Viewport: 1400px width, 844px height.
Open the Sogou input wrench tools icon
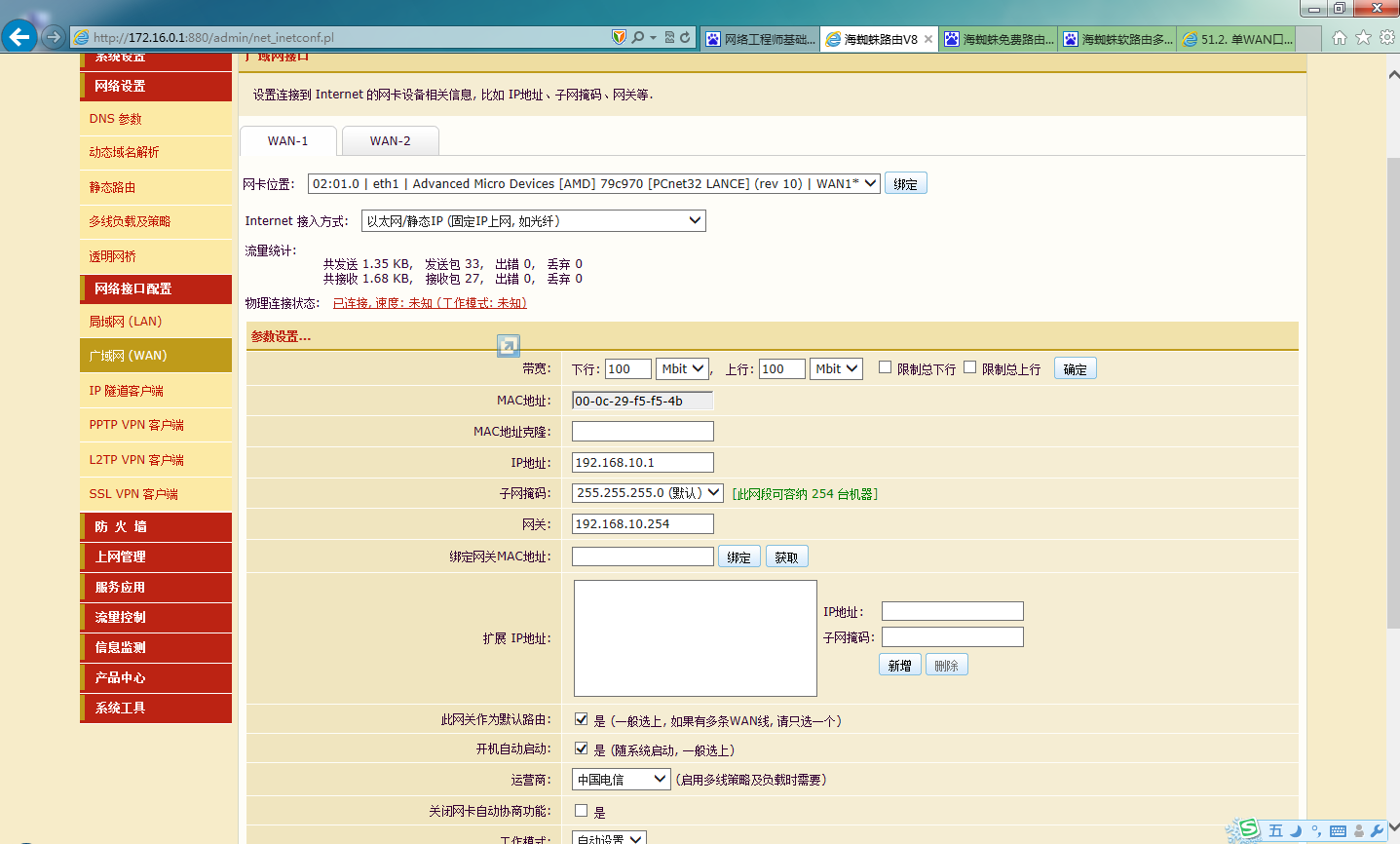point(1377,829)
